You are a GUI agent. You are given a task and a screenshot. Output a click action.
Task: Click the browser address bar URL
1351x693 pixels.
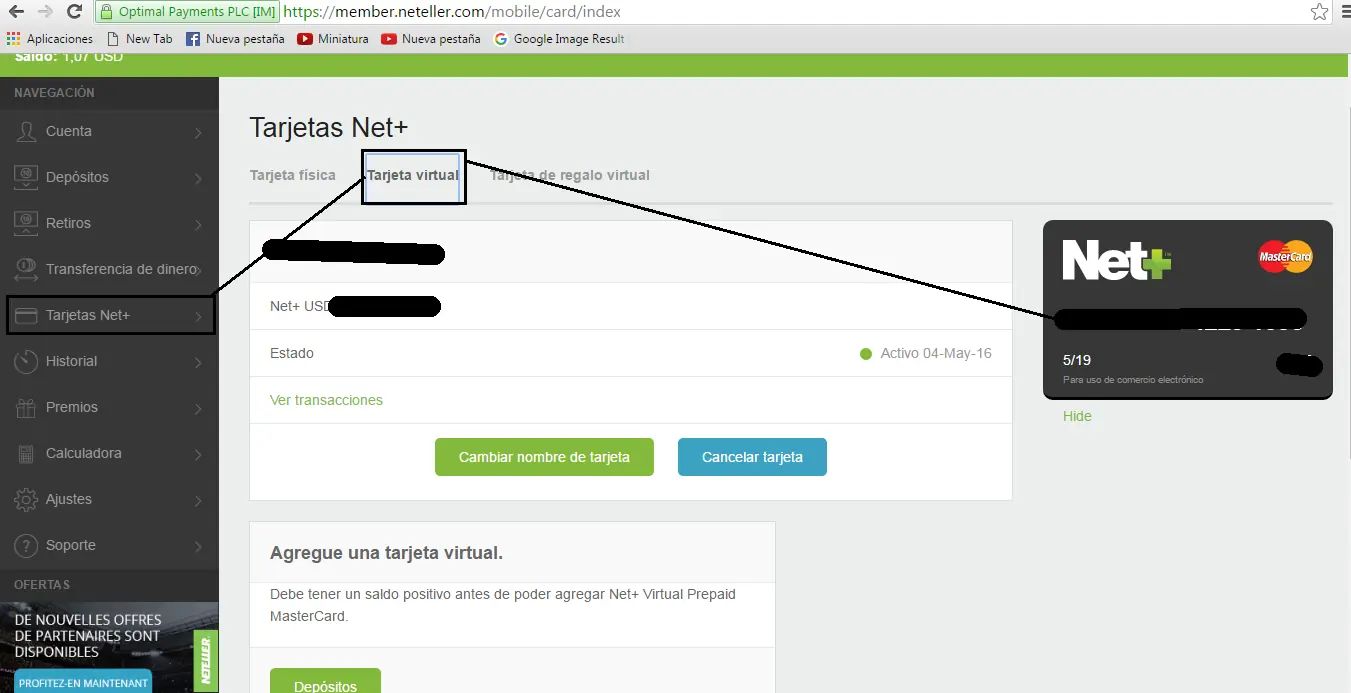452,12
